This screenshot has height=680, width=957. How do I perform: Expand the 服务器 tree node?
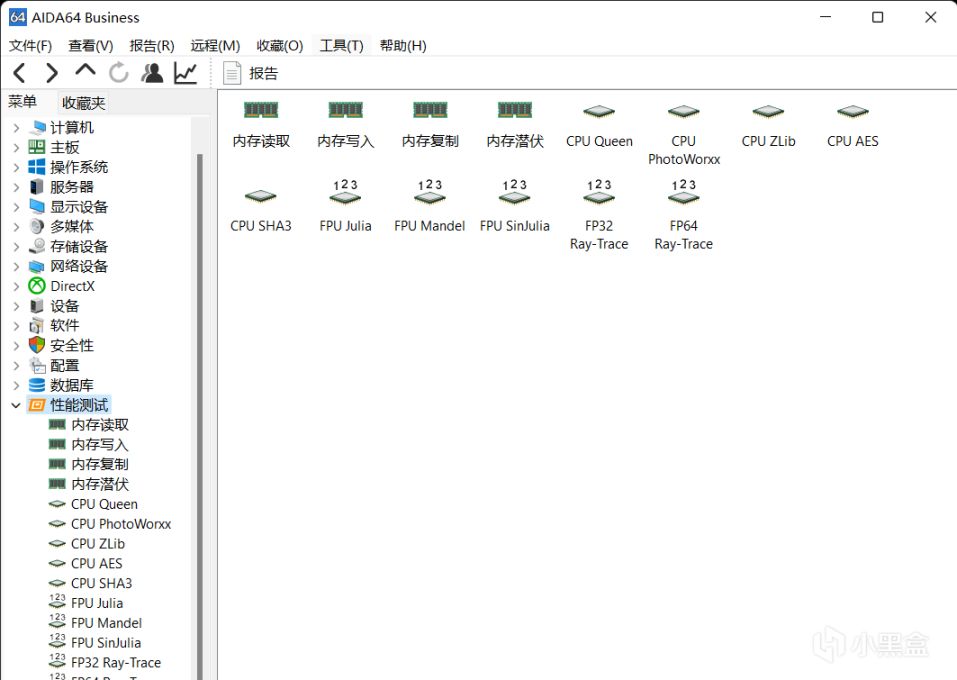point(16,187)
